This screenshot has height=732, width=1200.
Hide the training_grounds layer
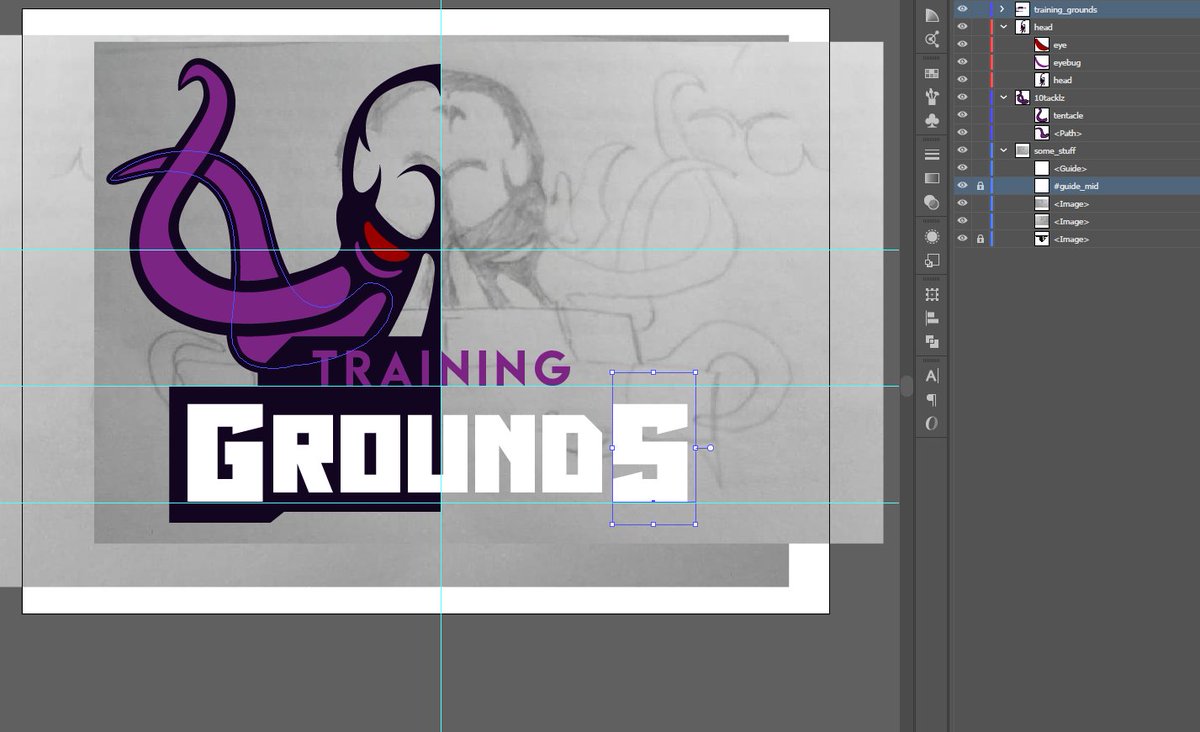pyautogui.click(x=962, y=9)
